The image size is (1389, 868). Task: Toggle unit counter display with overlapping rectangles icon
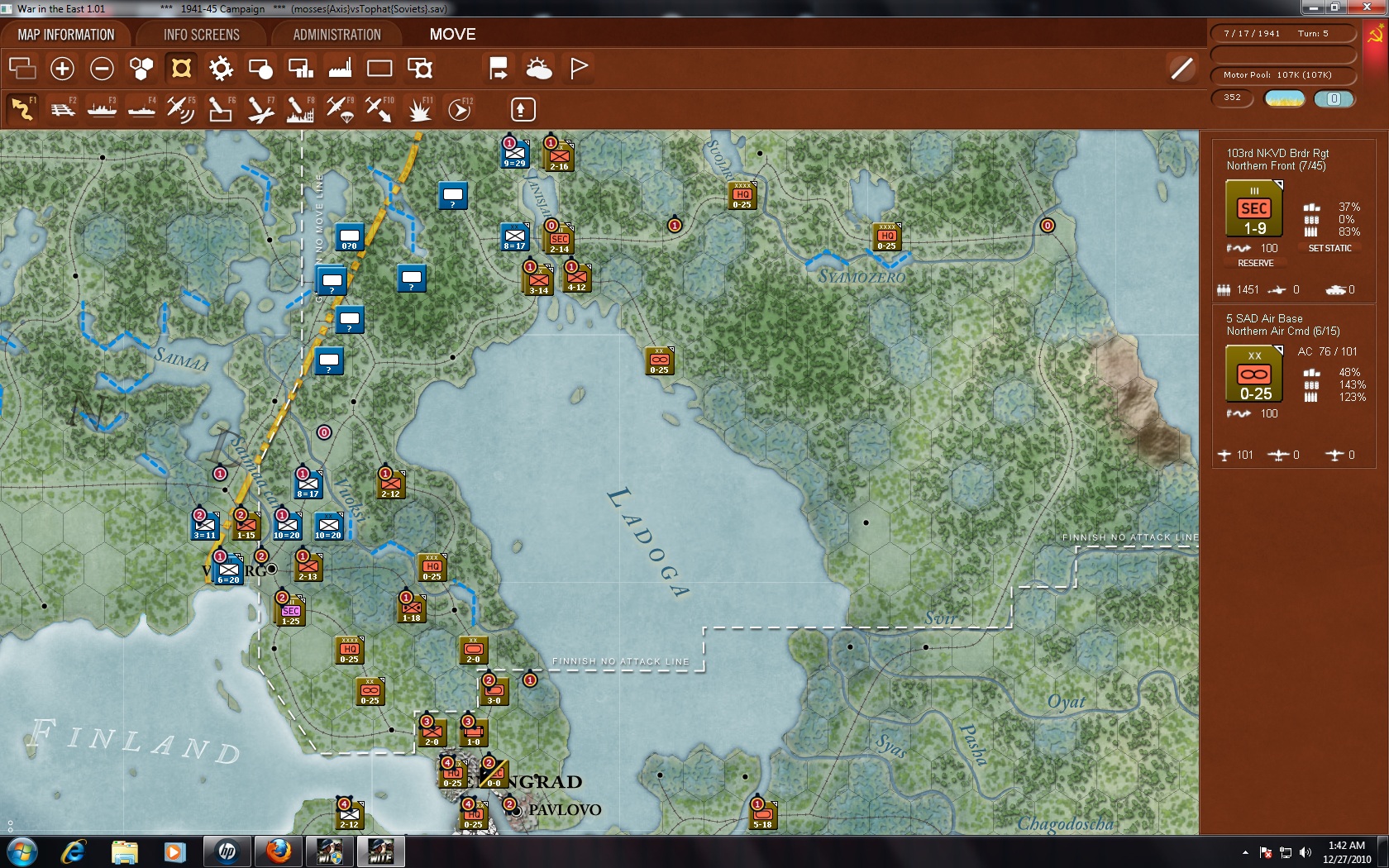coord(22,68)
